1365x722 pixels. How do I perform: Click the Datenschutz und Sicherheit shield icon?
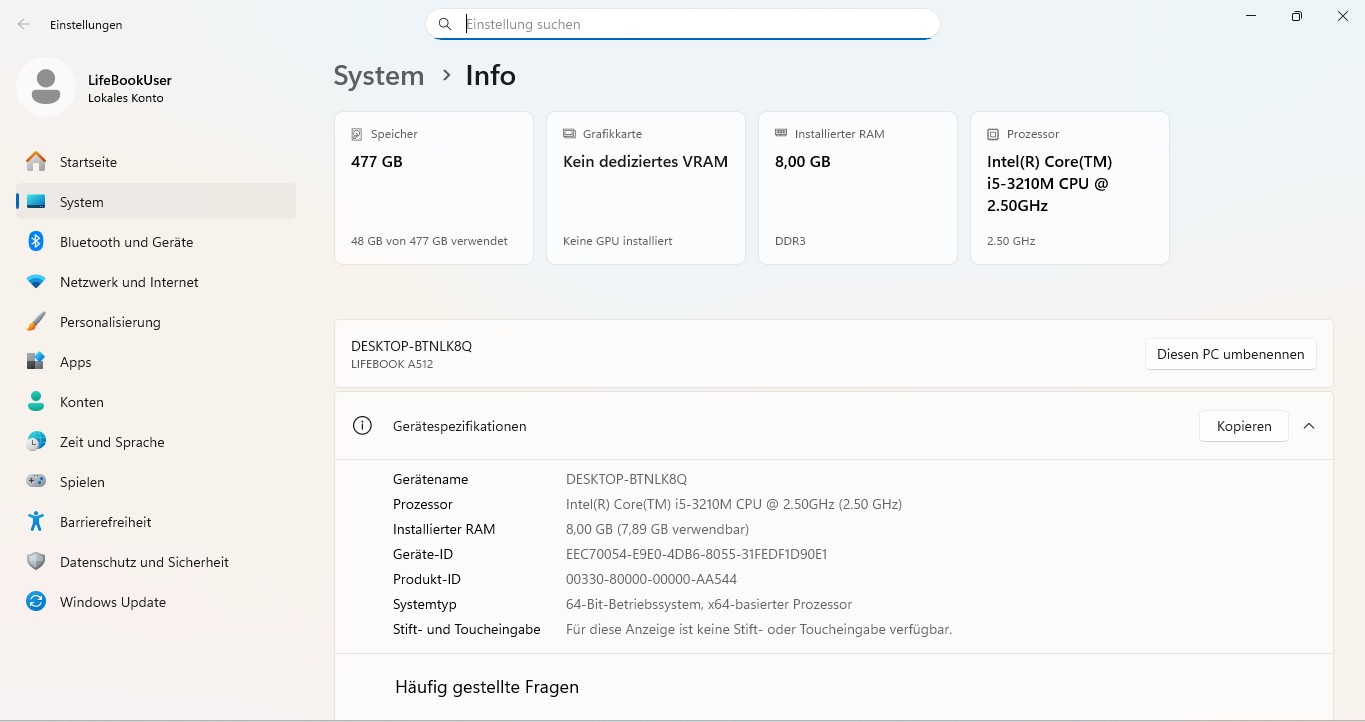click(x=36, y=562)
